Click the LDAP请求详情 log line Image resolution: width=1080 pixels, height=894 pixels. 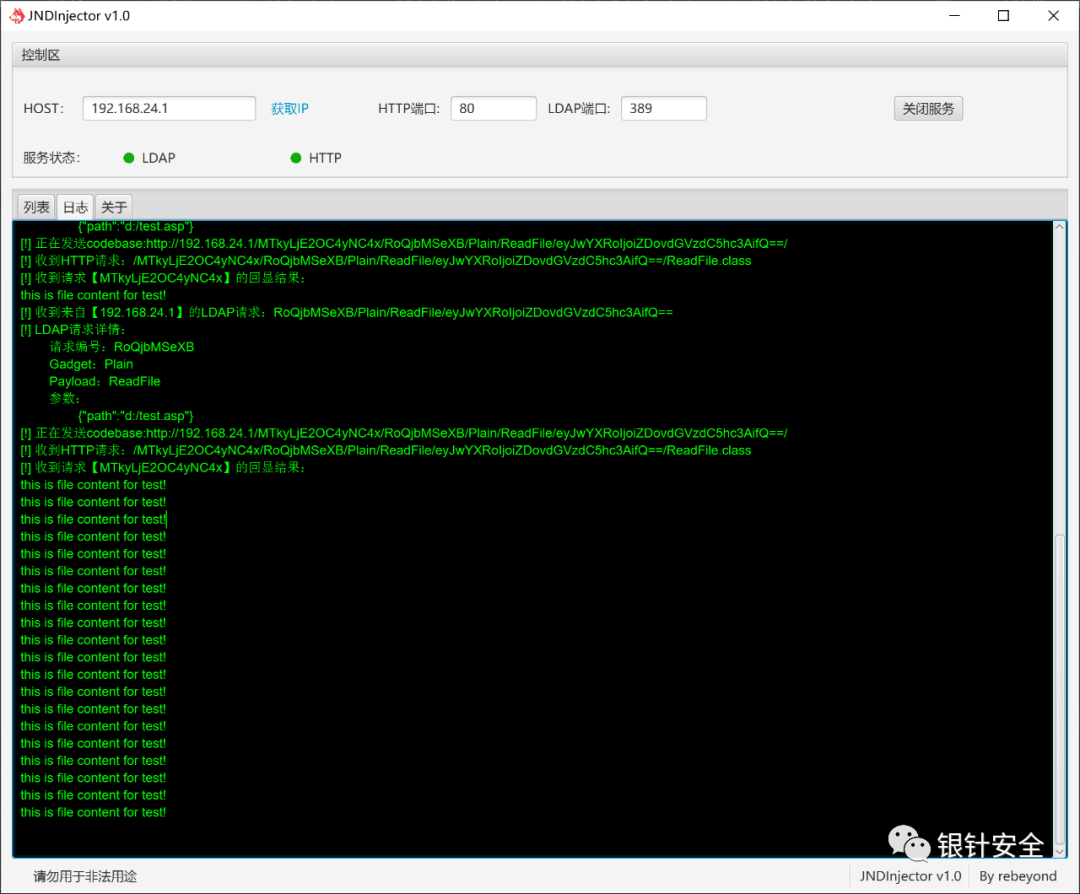pos(73,329)
